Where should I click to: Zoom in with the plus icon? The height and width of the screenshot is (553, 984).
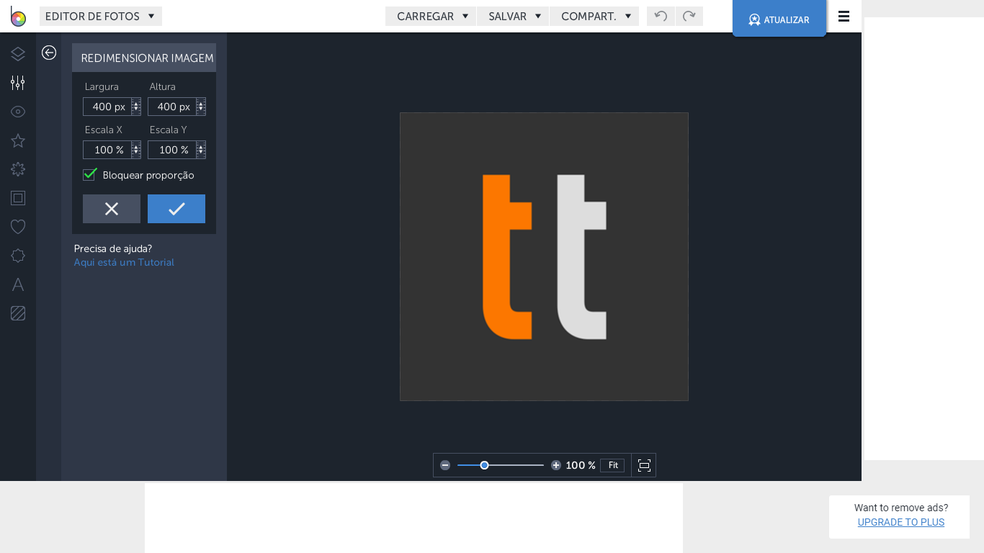coord(555,465)
